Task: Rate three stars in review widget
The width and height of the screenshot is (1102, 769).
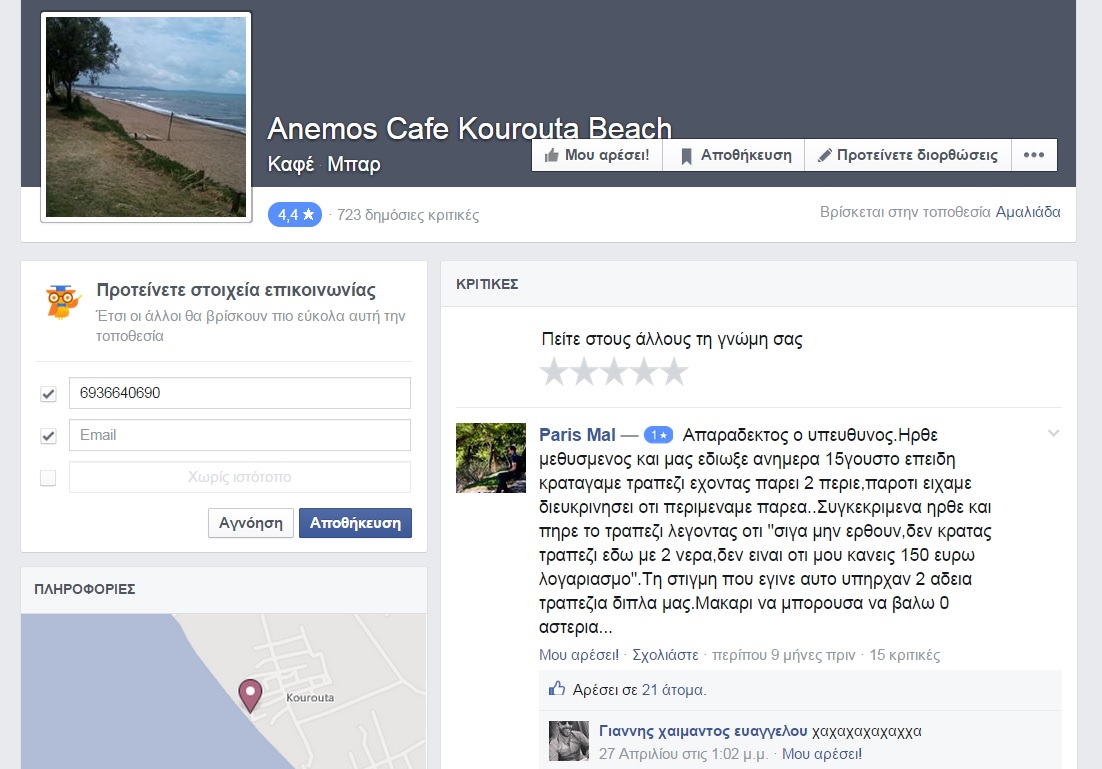Action: pos(614,372)
